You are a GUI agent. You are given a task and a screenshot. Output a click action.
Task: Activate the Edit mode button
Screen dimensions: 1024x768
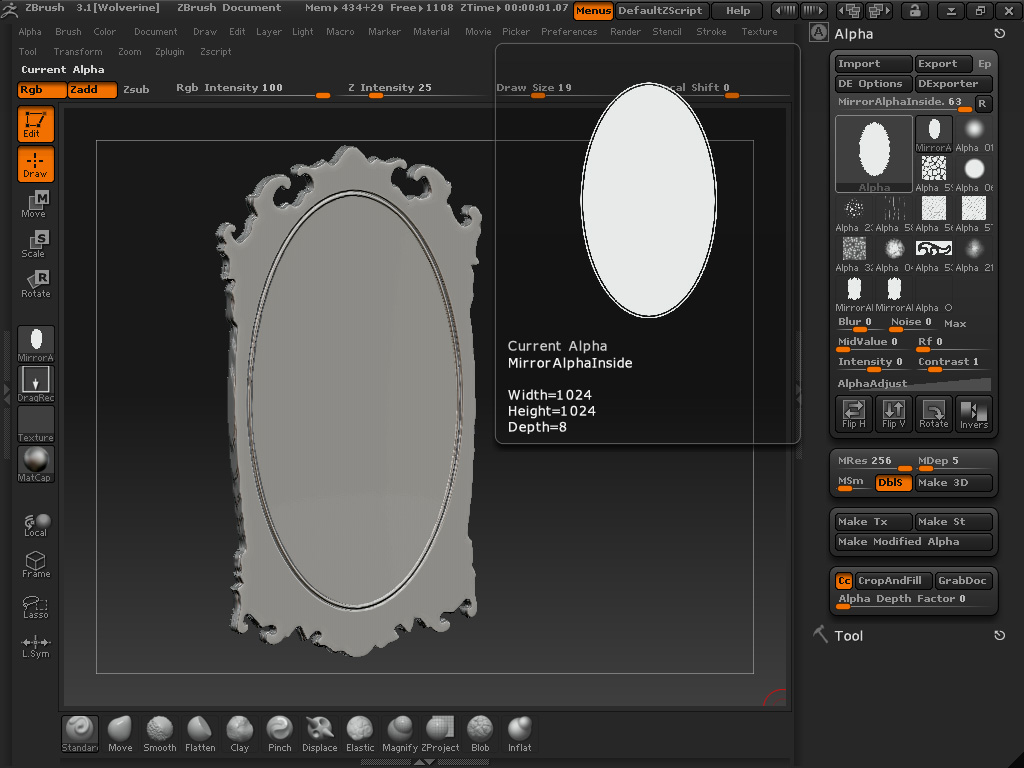[x=35, y=124]
